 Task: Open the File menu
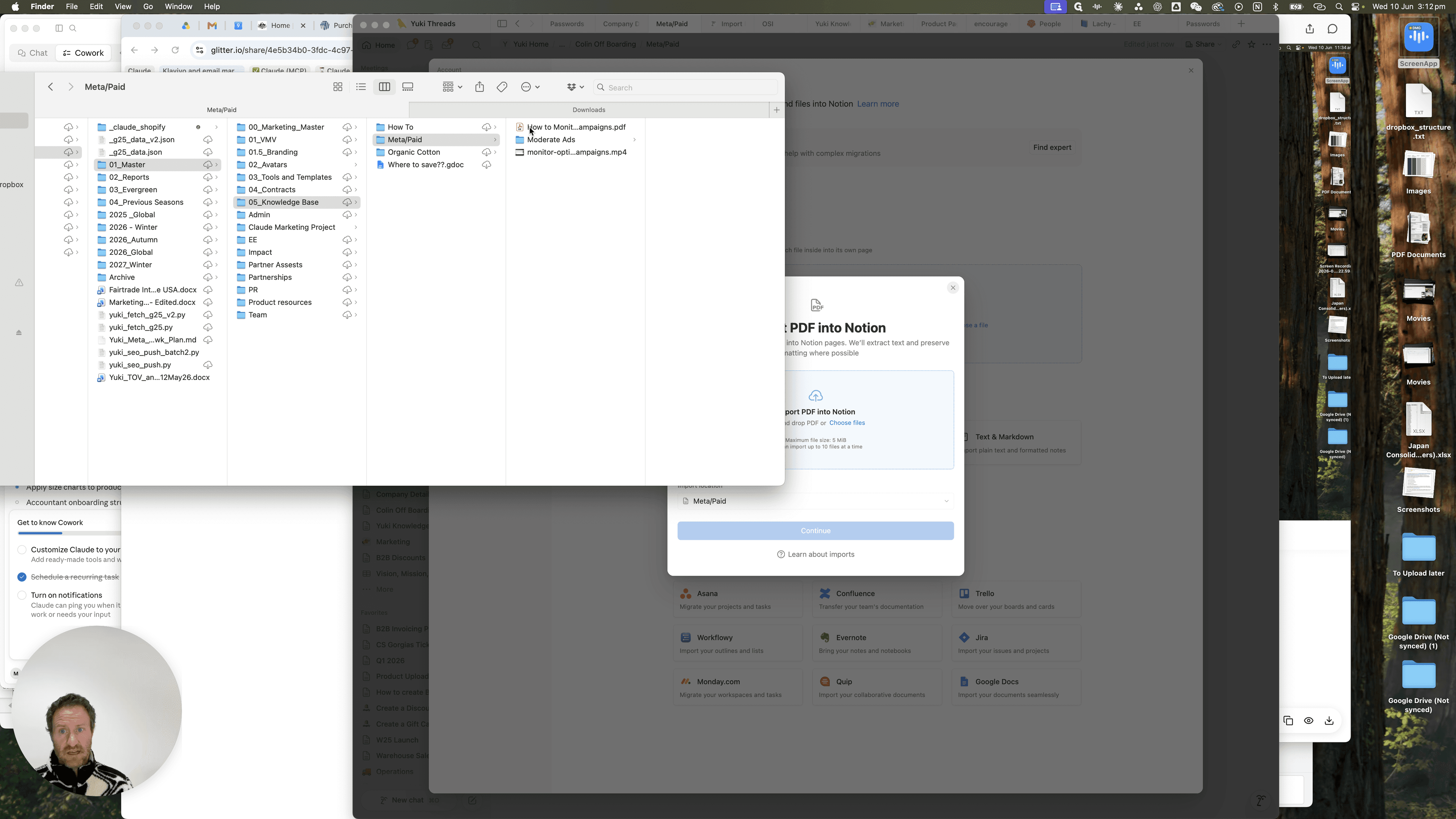click(x=72, y=7)
